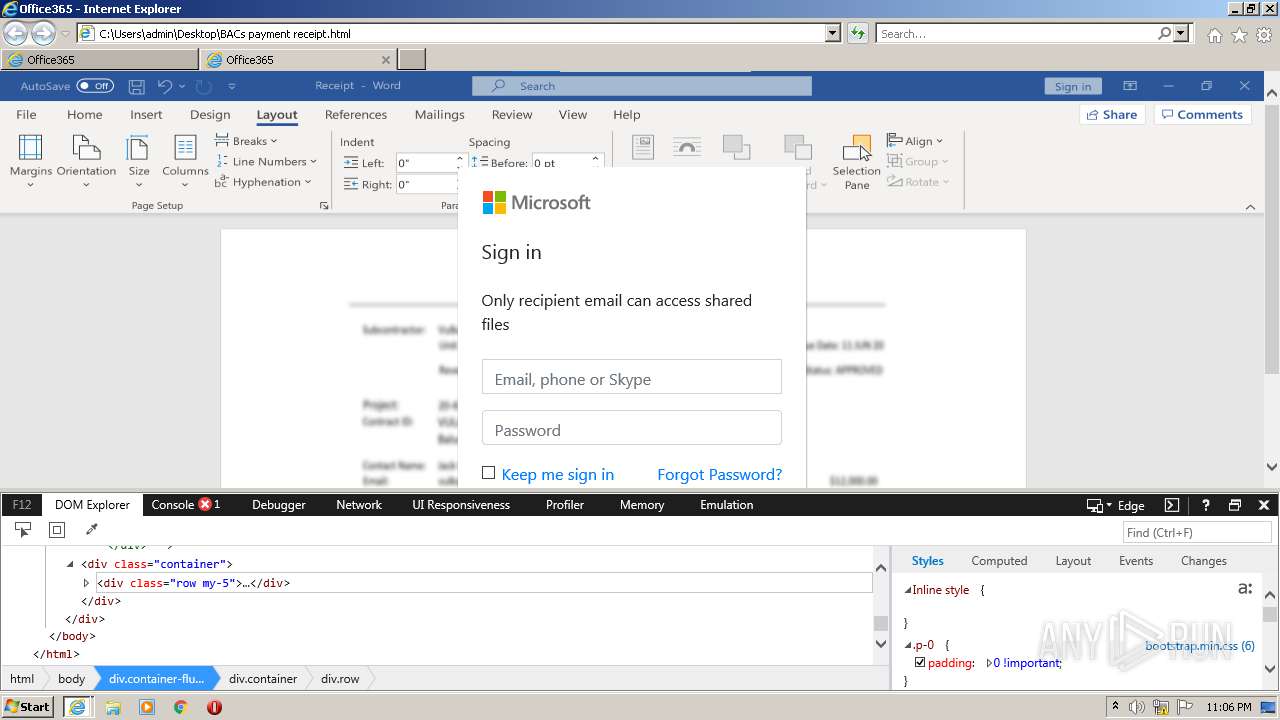Open IE Favorites star icon

1239,34
